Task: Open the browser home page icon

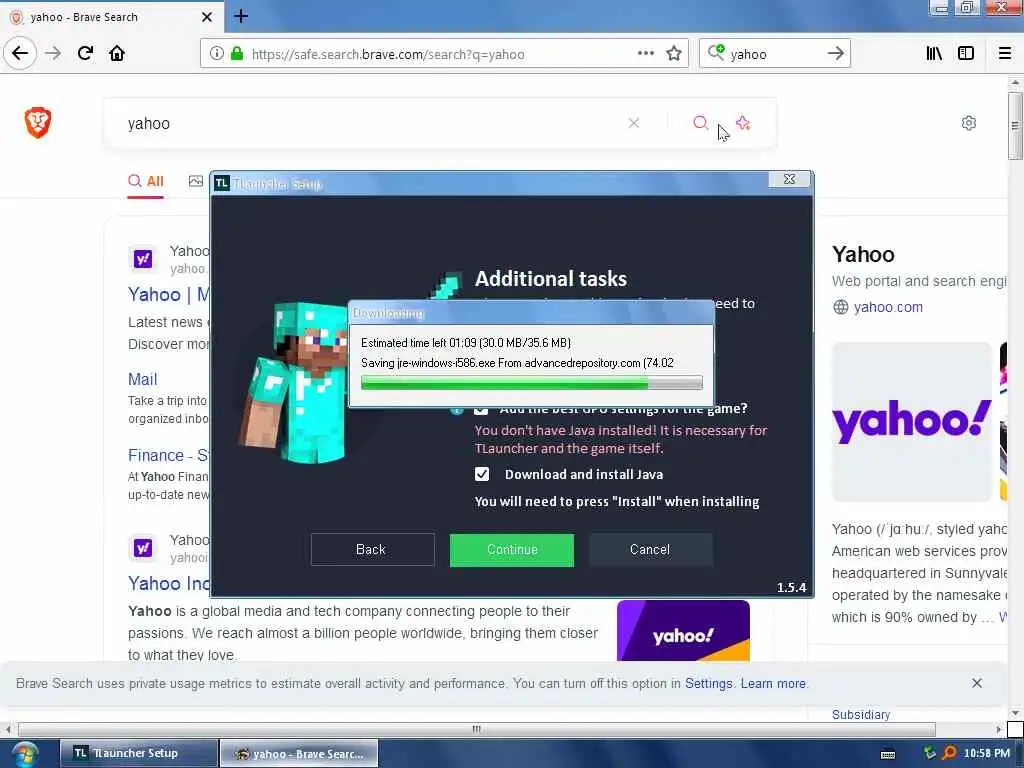Action: (117, 53)
